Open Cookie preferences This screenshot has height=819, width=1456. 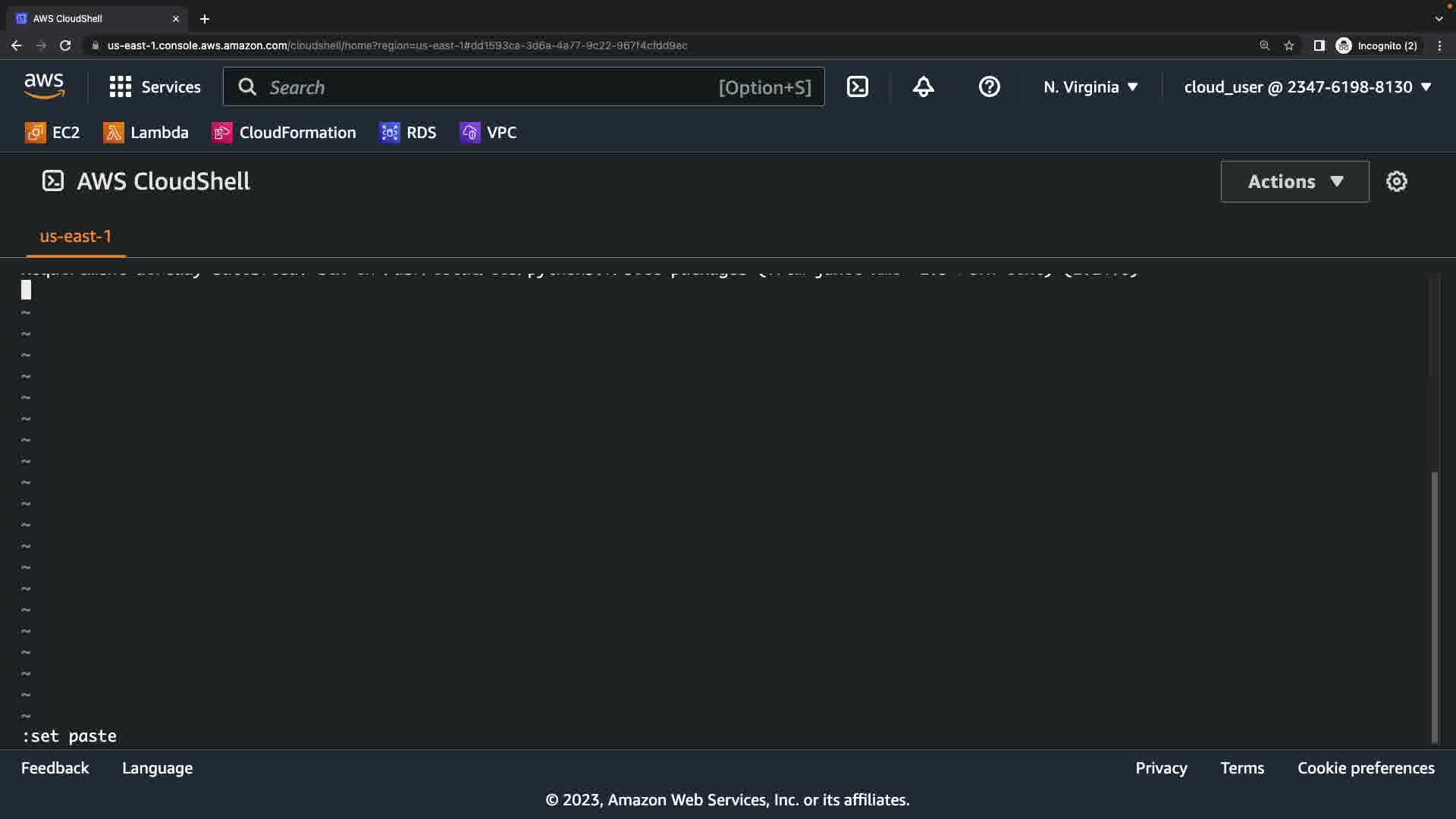coord(1366,768)
